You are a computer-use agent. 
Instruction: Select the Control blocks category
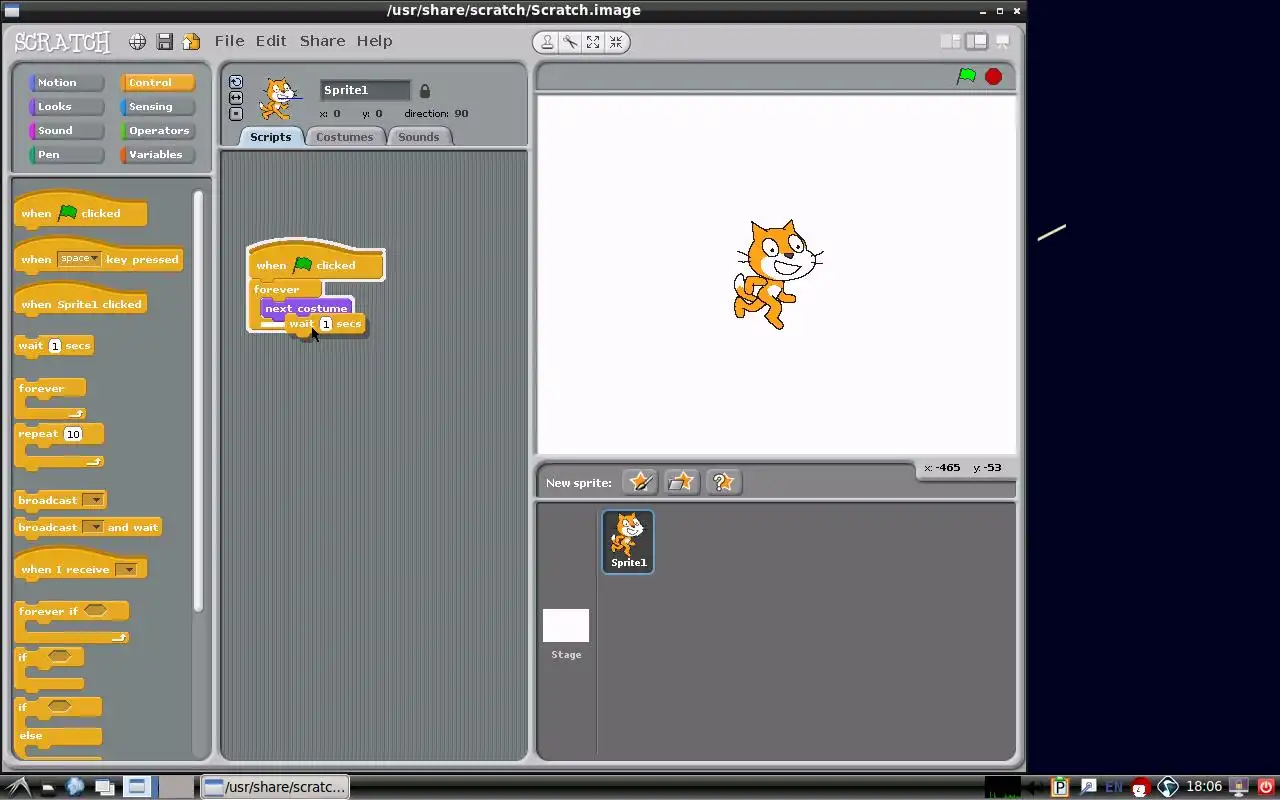coord(157,83)
